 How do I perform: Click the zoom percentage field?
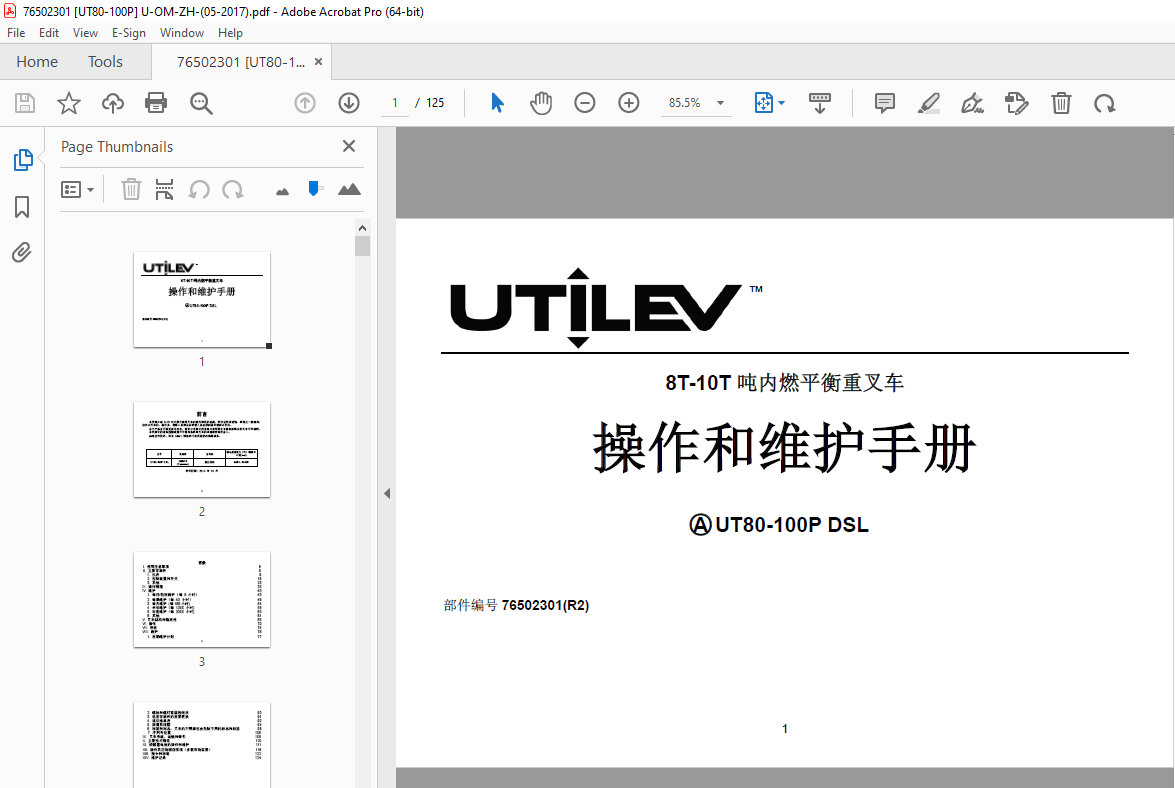(x=685, y=103)
